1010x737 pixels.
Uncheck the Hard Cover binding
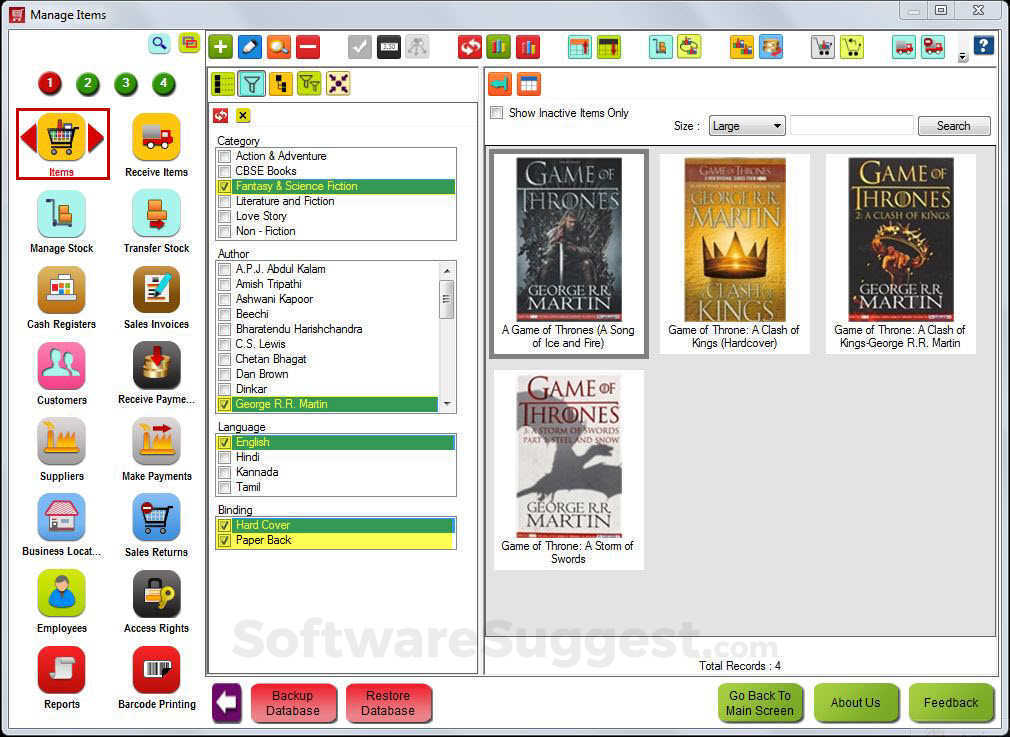point(225,525)
